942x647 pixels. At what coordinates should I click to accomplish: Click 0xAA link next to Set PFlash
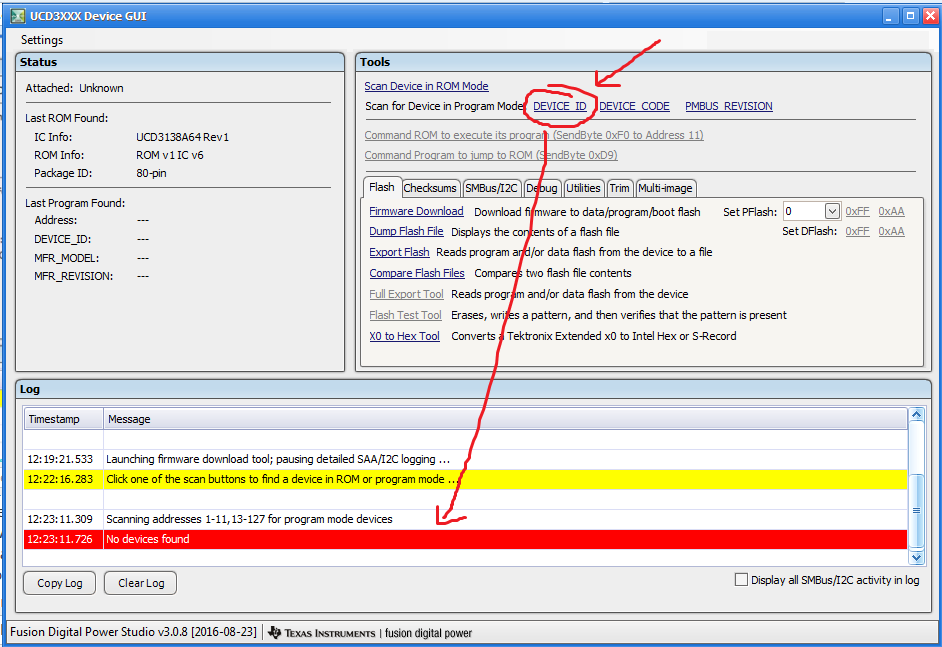tap(892, 211)
